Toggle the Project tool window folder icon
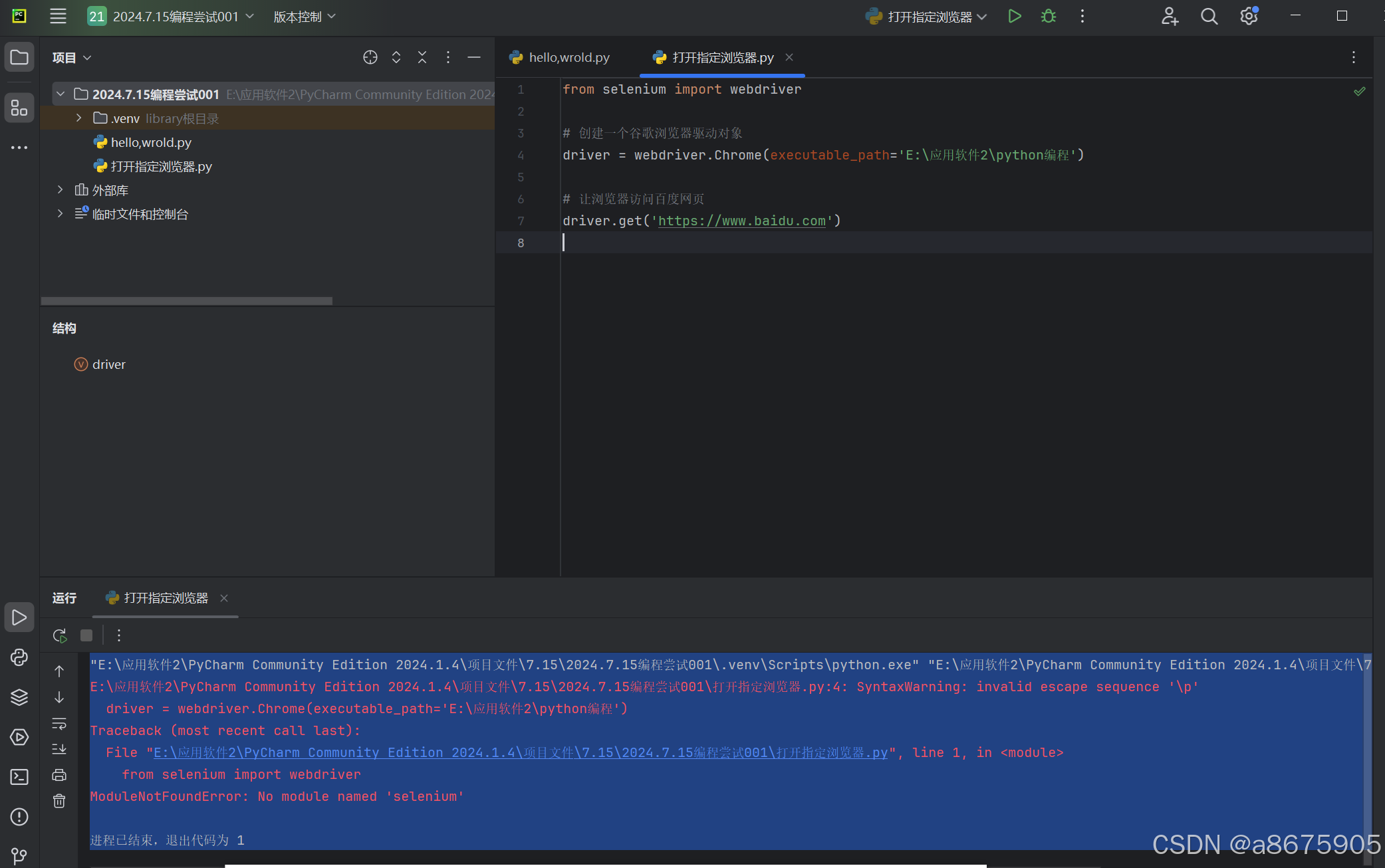This screenshot has height=868, width=1385. pyautogui.click(x=19, y=58)
